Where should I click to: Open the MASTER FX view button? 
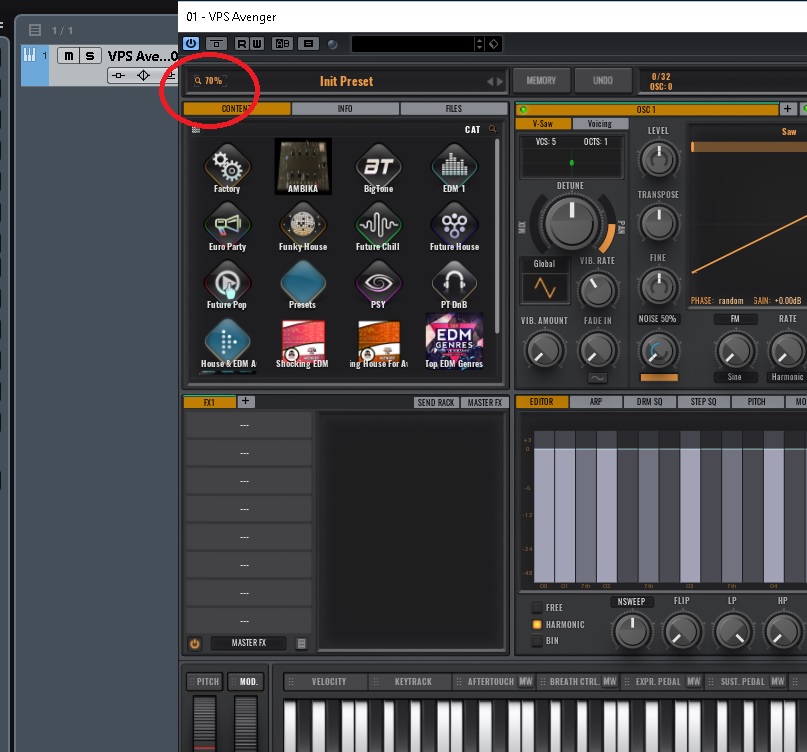[485, 403]
